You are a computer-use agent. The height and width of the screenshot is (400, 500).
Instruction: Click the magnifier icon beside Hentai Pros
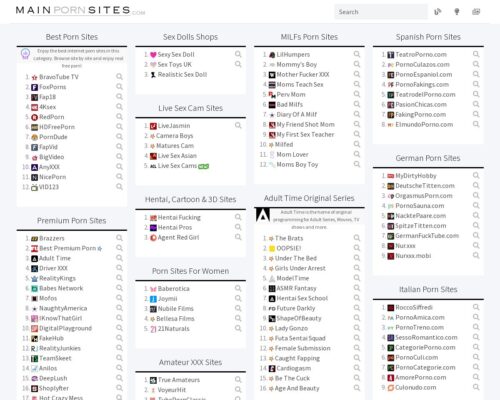click(238, 227)
